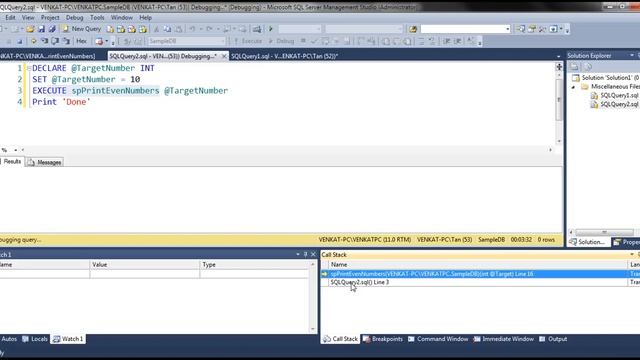Click the New Query toolbar button
Image resolution: width=640 pixels, height=360 pixels.
(x=82, y=29)
